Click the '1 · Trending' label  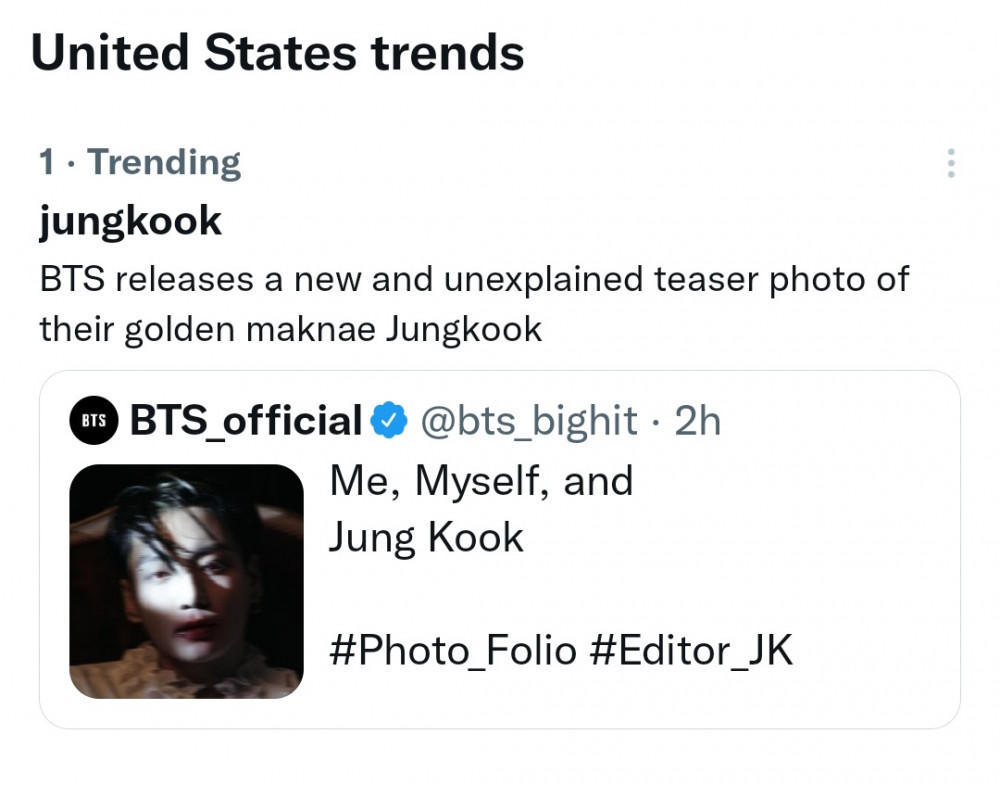click(x=140, y=162)
